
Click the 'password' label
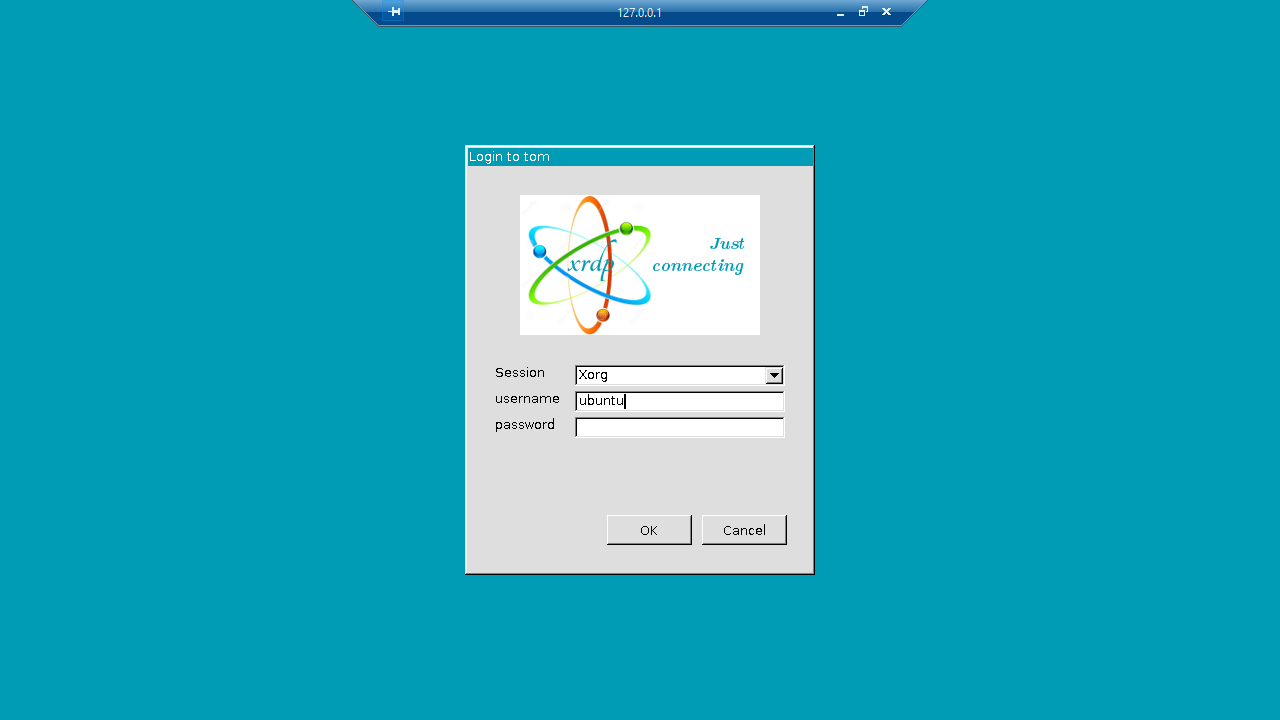point(525,425)
